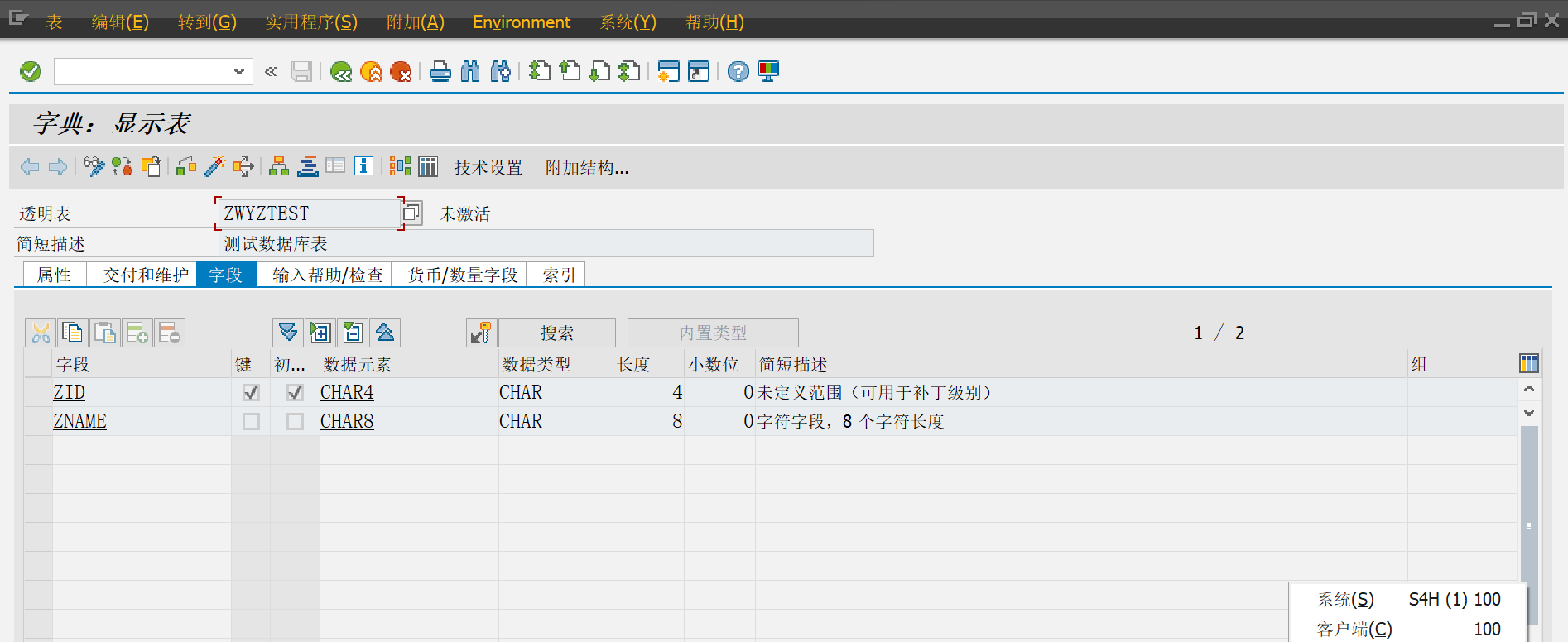Toggle Key checkbox for ZNAME
This screenshot has height=642, width=1568.
[x=251, y=421]
